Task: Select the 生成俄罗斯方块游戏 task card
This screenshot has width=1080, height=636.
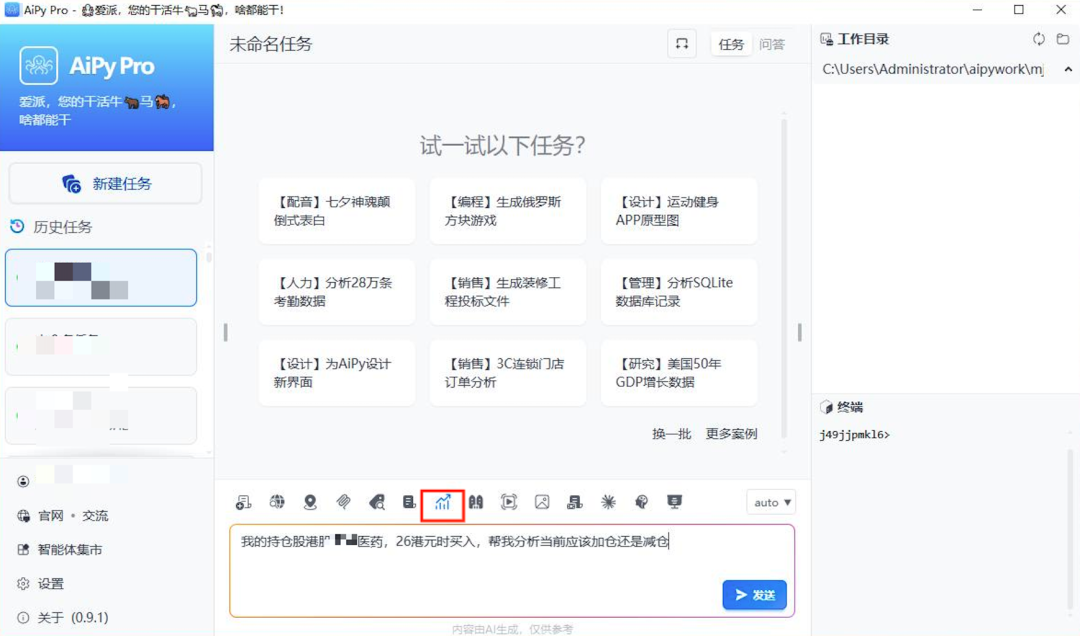Action: [x=508, y=211]
